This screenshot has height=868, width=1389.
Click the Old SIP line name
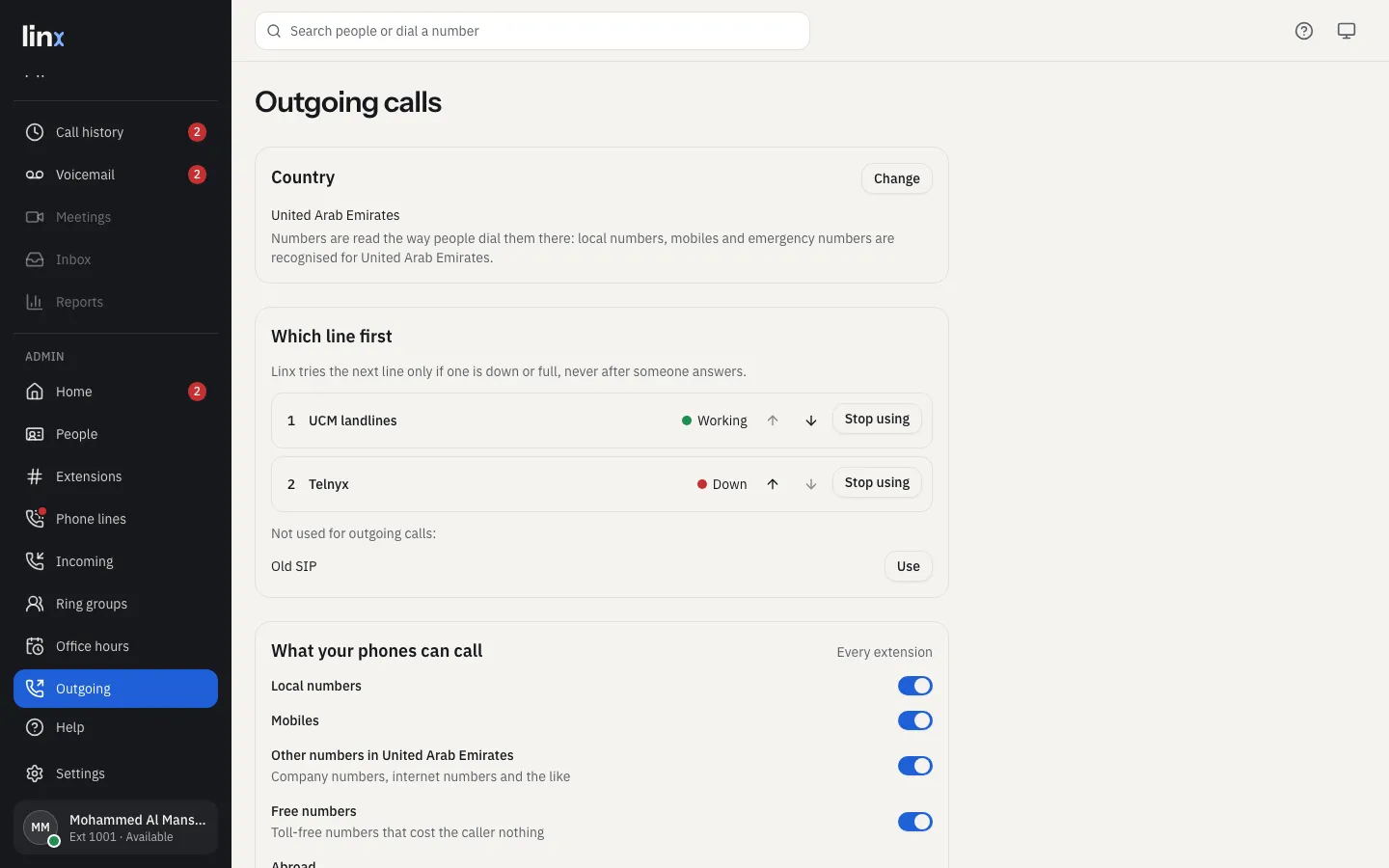point(294,566)
